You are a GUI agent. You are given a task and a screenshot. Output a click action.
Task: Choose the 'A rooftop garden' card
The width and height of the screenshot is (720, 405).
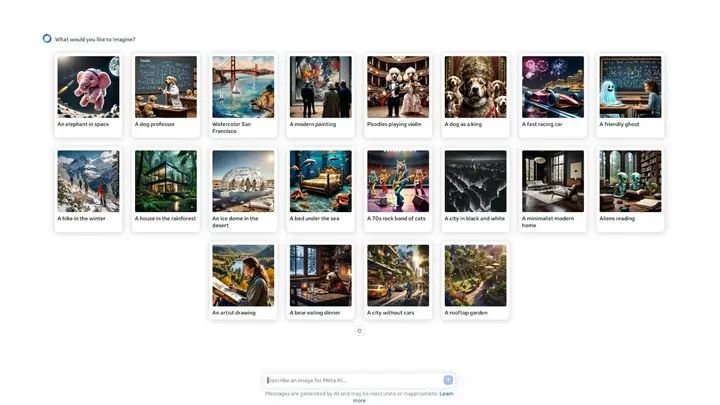pos(476,282)
